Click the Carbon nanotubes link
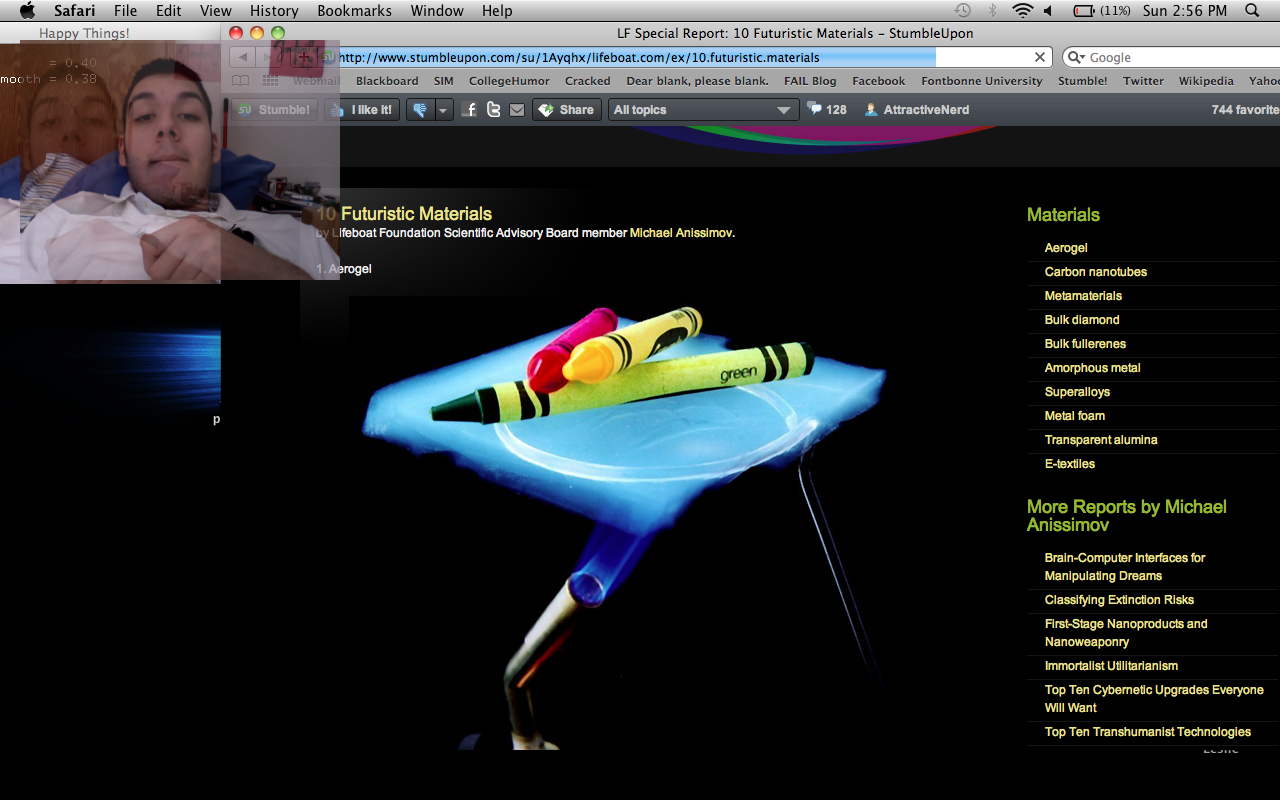Viewport: 1280px width, 800px height. [x=1095, y=272]
